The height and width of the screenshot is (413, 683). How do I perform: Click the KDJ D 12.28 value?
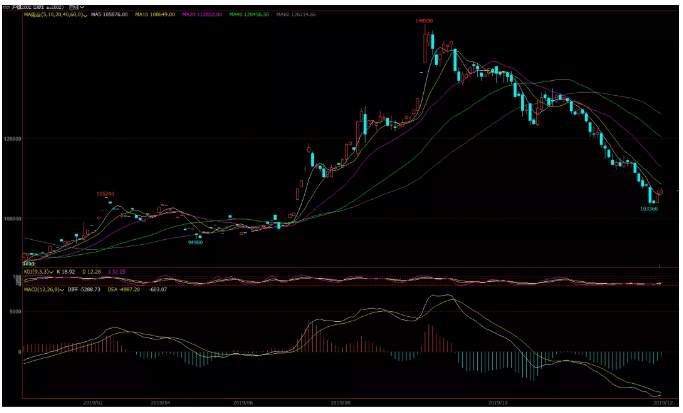[91, 272]
